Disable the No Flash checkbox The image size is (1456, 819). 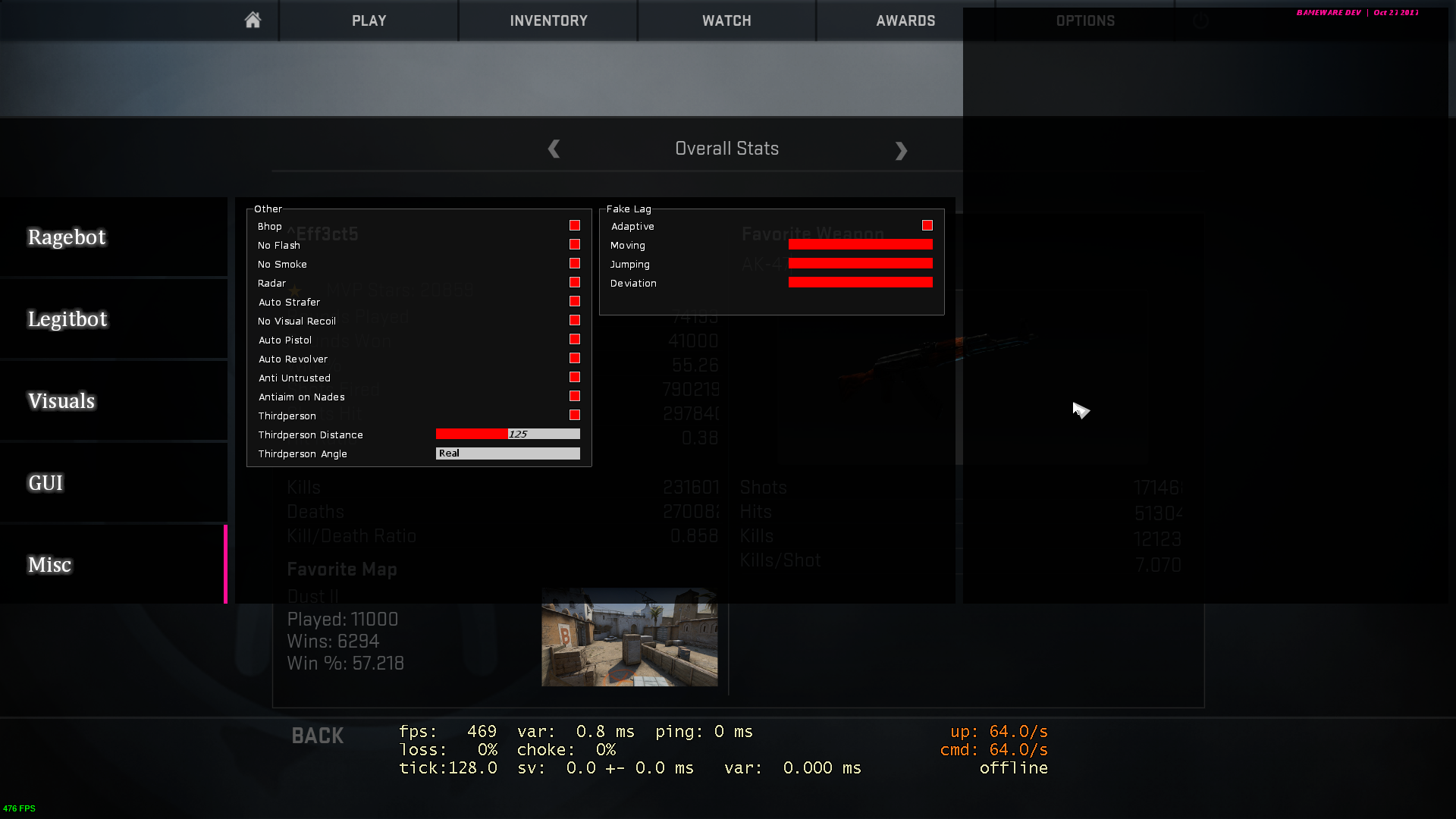coord(575,245)
